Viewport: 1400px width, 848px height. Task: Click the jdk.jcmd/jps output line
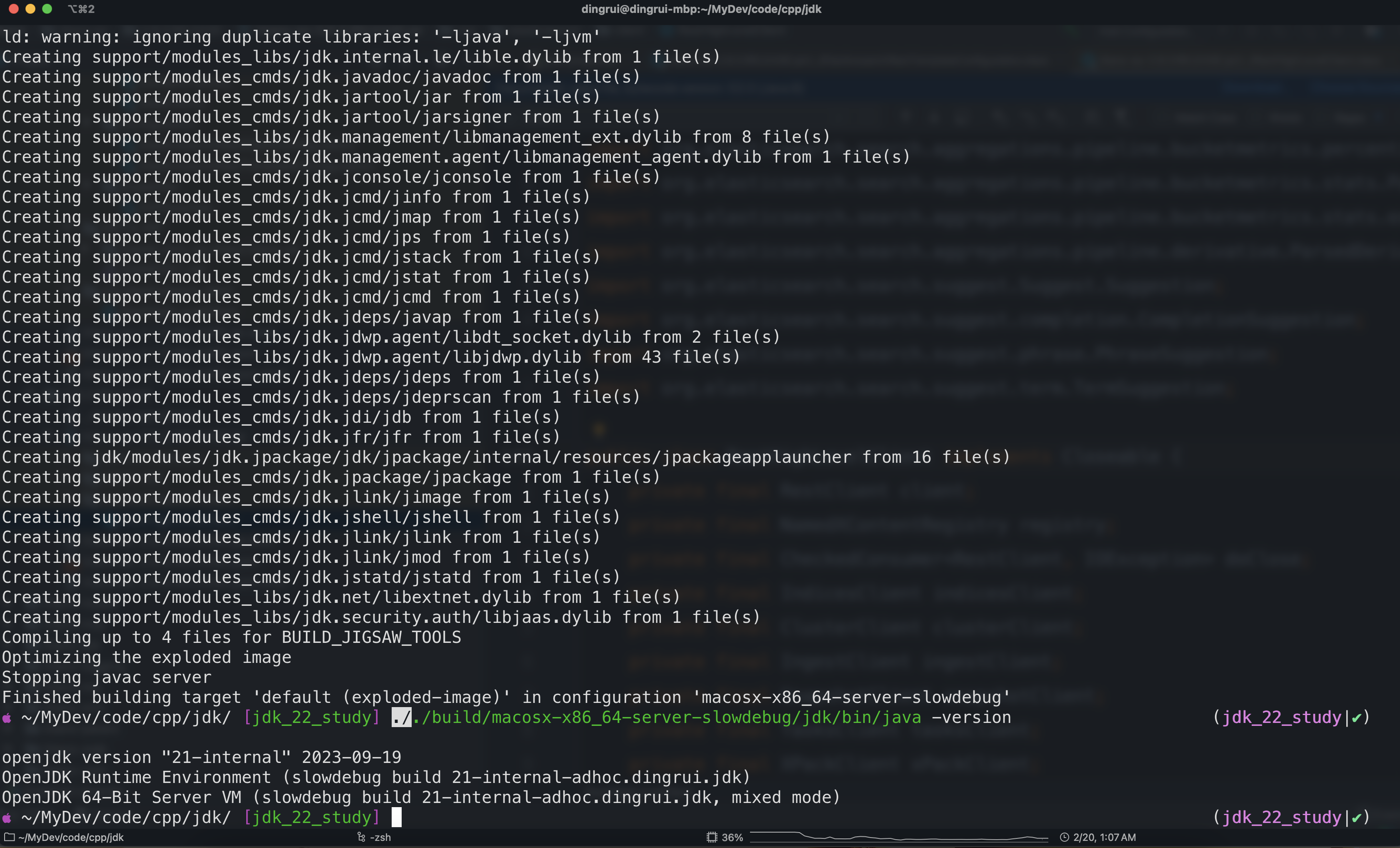pyautogui.click(x=286, y=237)
